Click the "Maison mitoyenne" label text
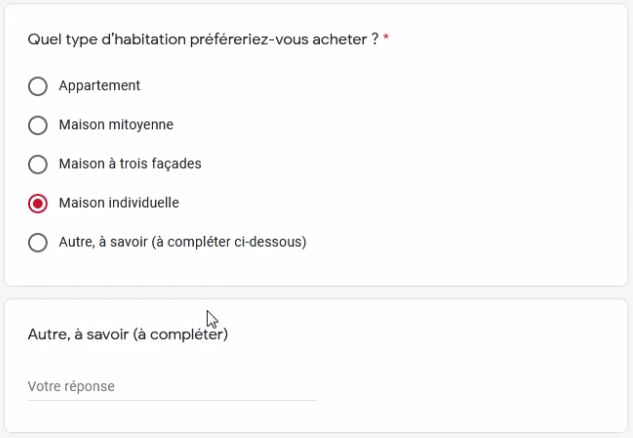 pos(116,125)
